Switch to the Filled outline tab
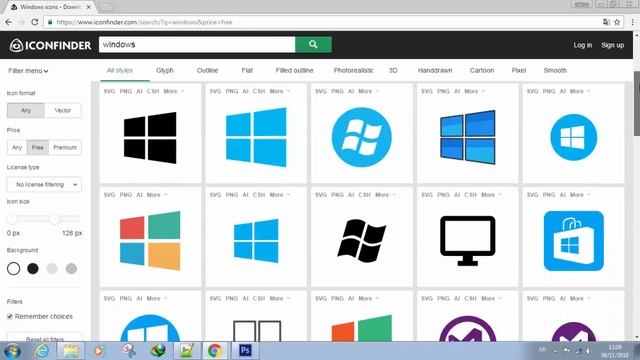Image resolution: width=640 pixels, height=360 pixels. click(294, 70)
